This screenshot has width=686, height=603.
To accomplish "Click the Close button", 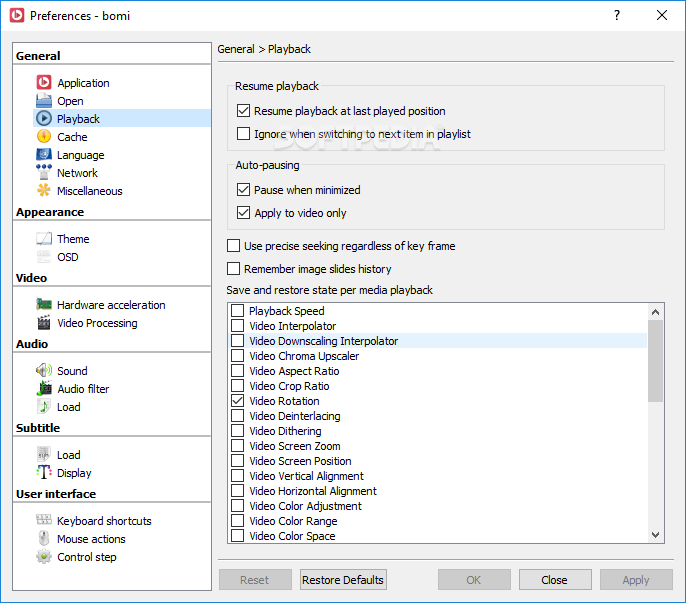I will [x=555, y=579].
